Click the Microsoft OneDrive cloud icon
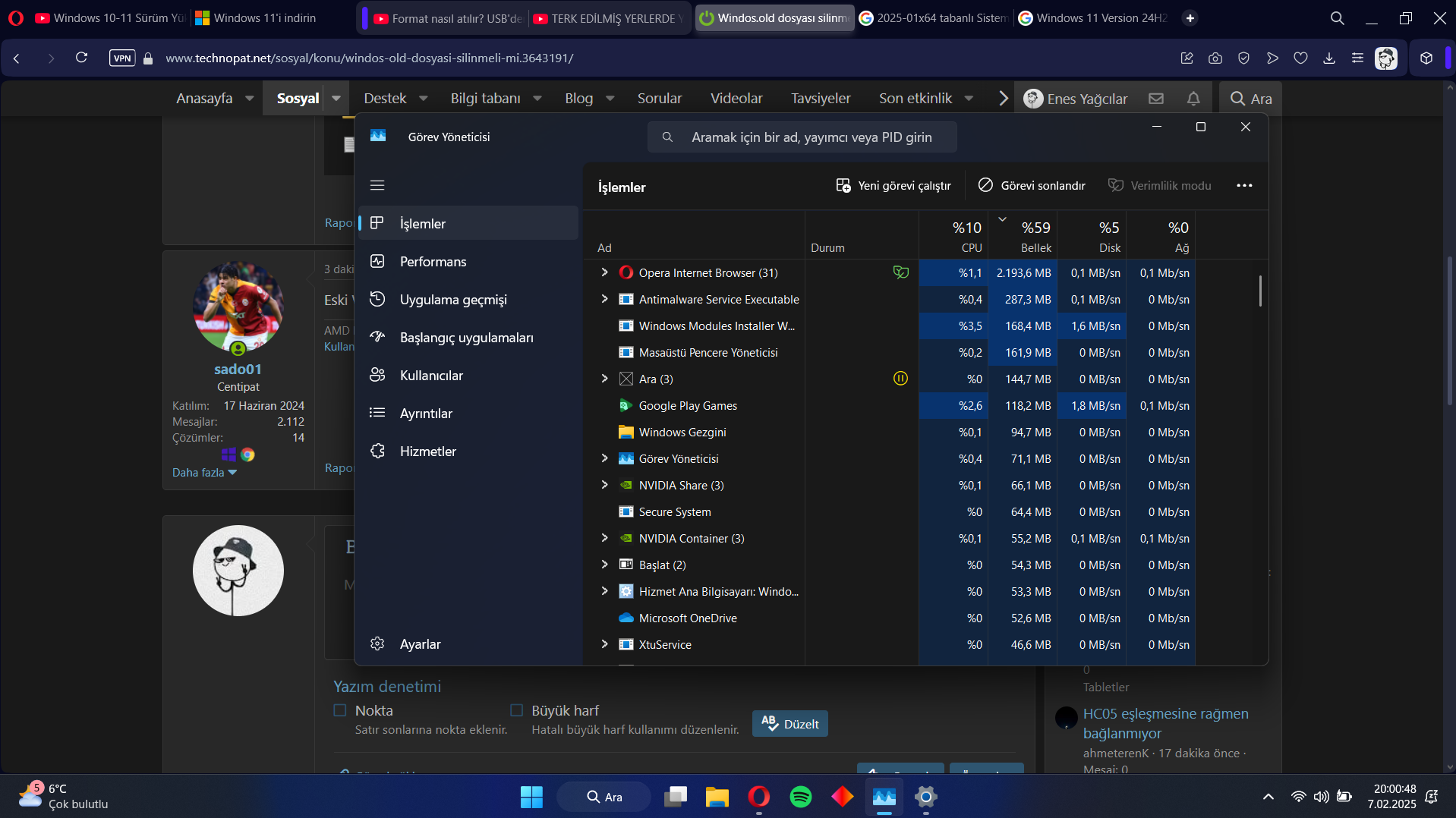The image size is (1456, 818). tap(626, 618)
